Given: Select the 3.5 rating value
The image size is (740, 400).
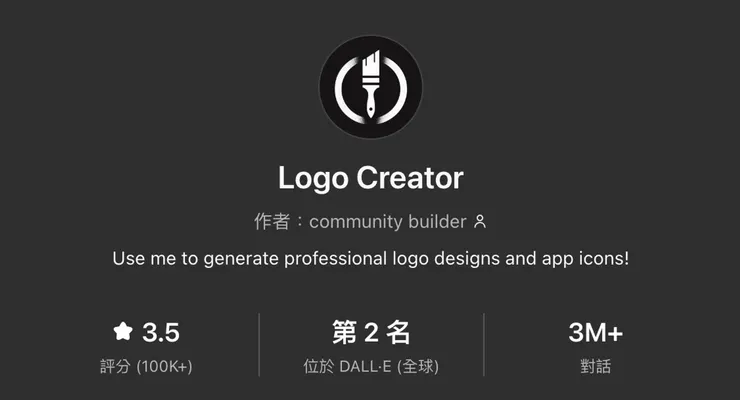Looking at the screenshot, I should [x=161, y=332].
